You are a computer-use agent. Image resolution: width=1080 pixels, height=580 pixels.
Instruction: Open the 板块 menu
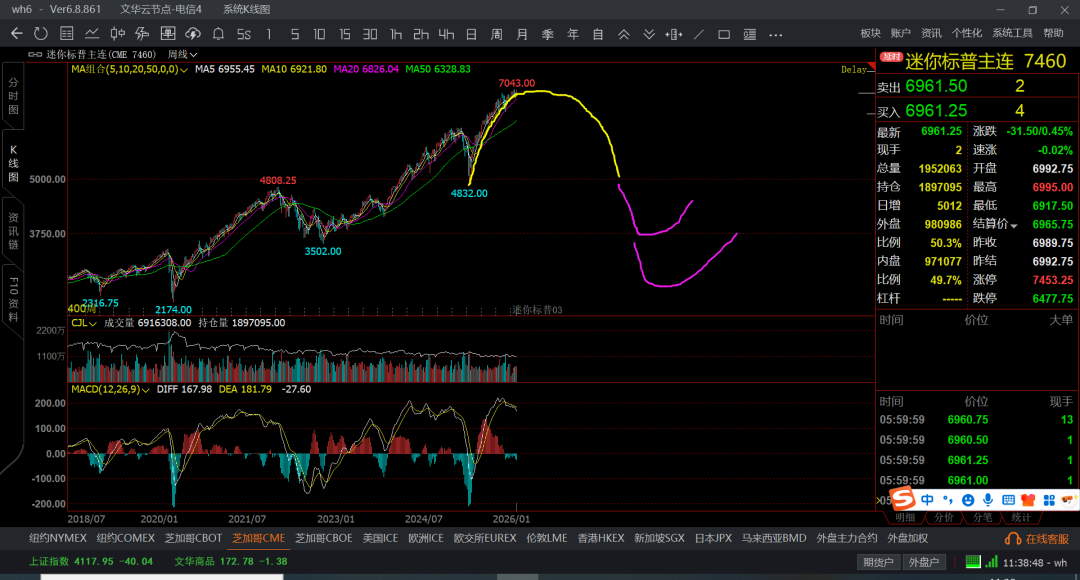[x=871, y=33]
